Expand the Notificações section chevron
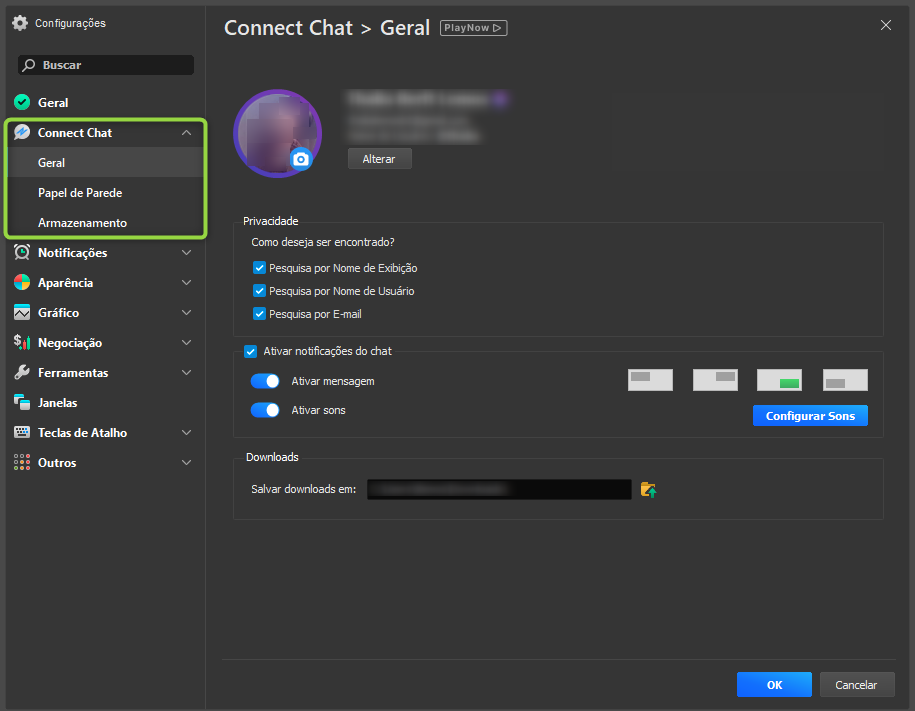Screen dimensions: 915x711 [x=186, y=252]
